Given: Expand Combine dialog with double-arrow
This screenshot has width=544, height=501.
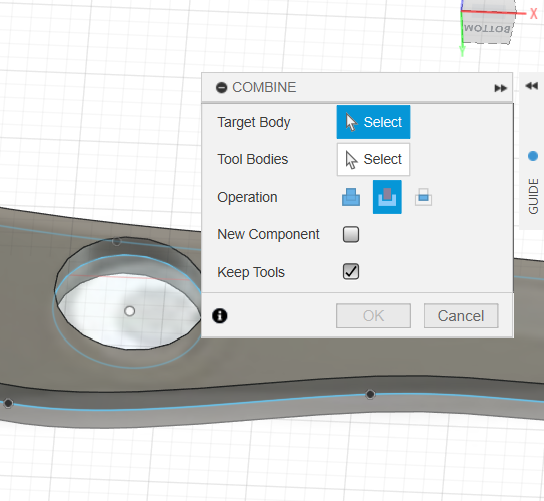Looking at the screenshot, I should pyautogui.click(x=500, y=88).
